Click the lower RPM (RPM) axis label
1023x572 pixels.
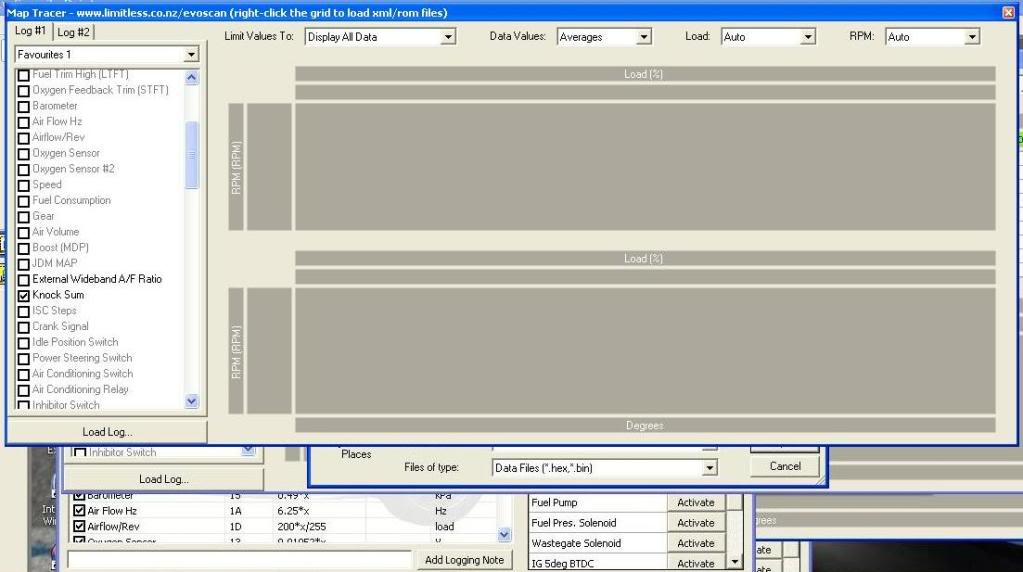(236, 351)
